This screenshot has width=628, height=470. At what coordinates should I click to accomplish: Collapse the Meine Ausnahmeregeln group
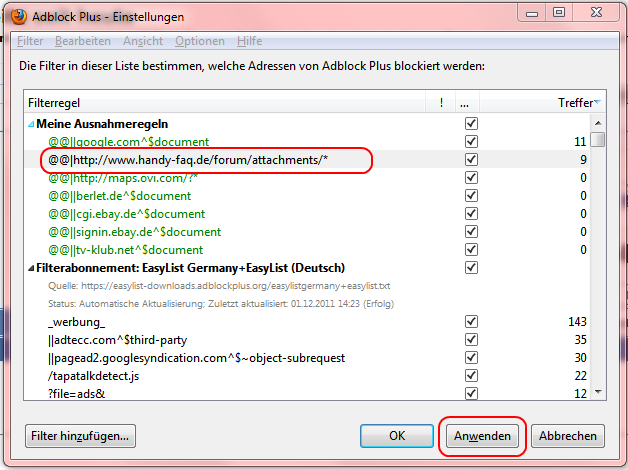tap(31, 124)
